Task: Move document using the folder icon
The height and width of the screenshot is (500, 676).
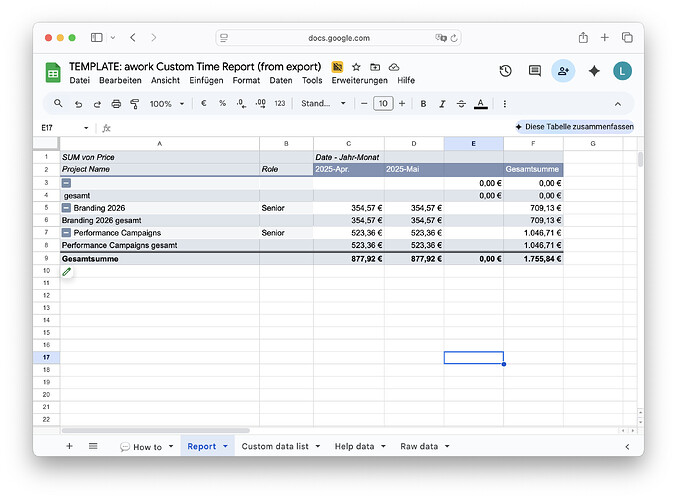Action: click(375, 67)
